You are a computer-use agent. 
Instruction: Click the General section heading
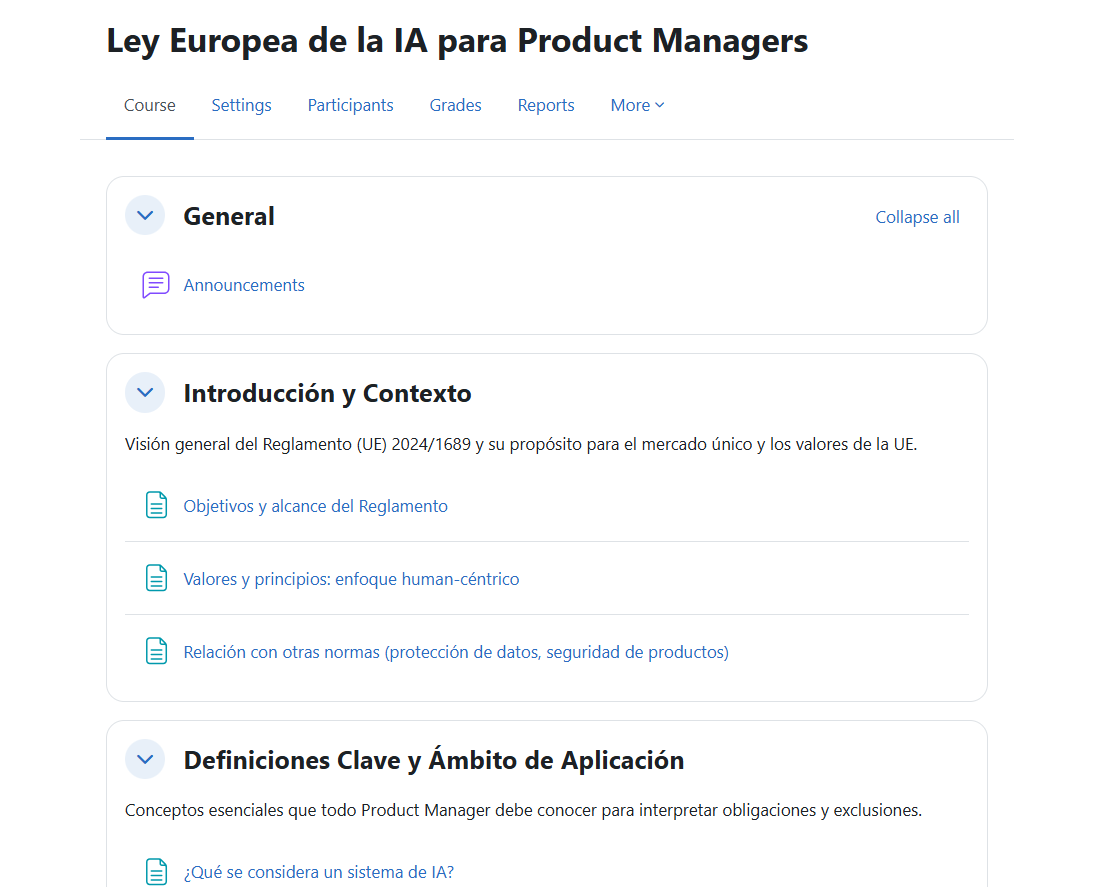pyautogui.click(x=229, y=216)
